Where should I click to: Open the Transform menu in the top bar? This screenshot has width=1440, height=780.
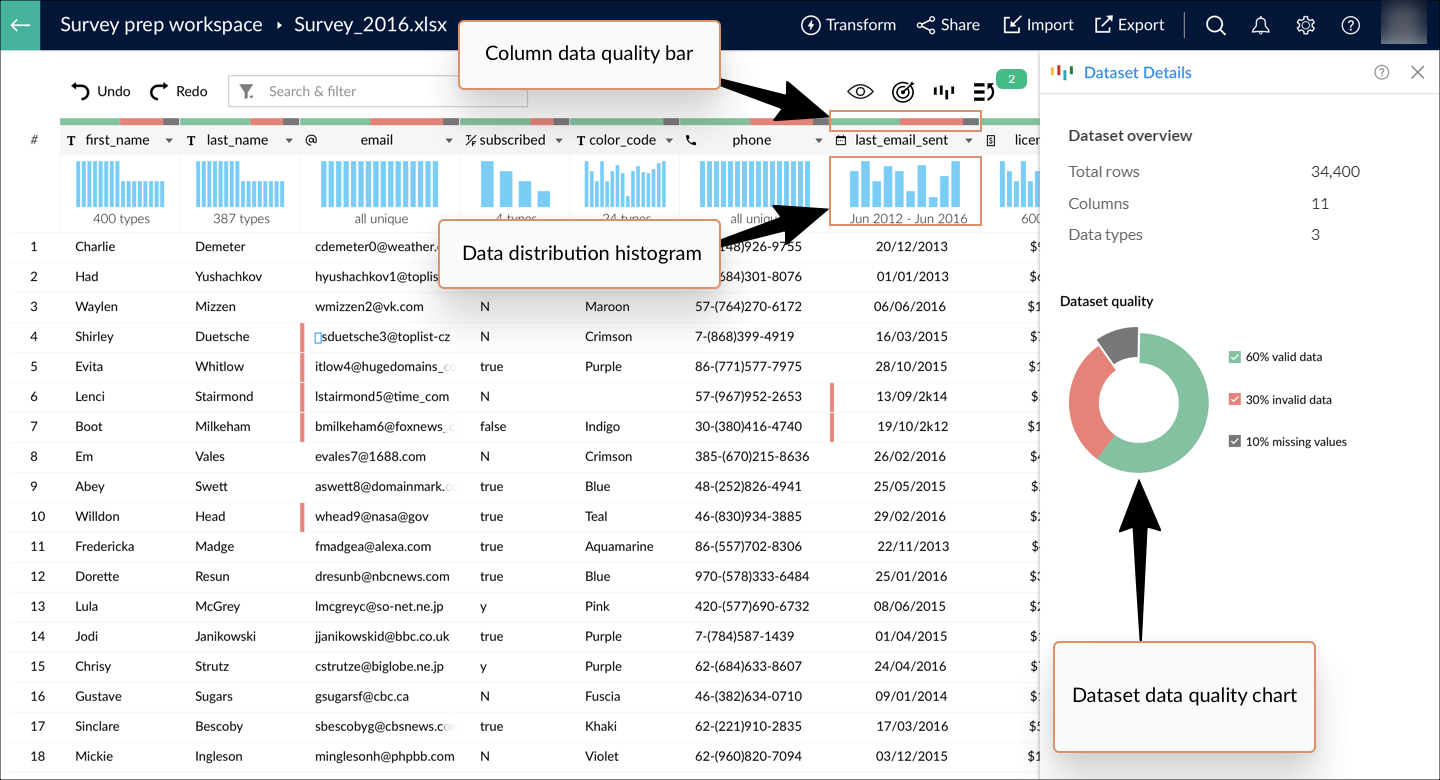click(x=847, y=24)
